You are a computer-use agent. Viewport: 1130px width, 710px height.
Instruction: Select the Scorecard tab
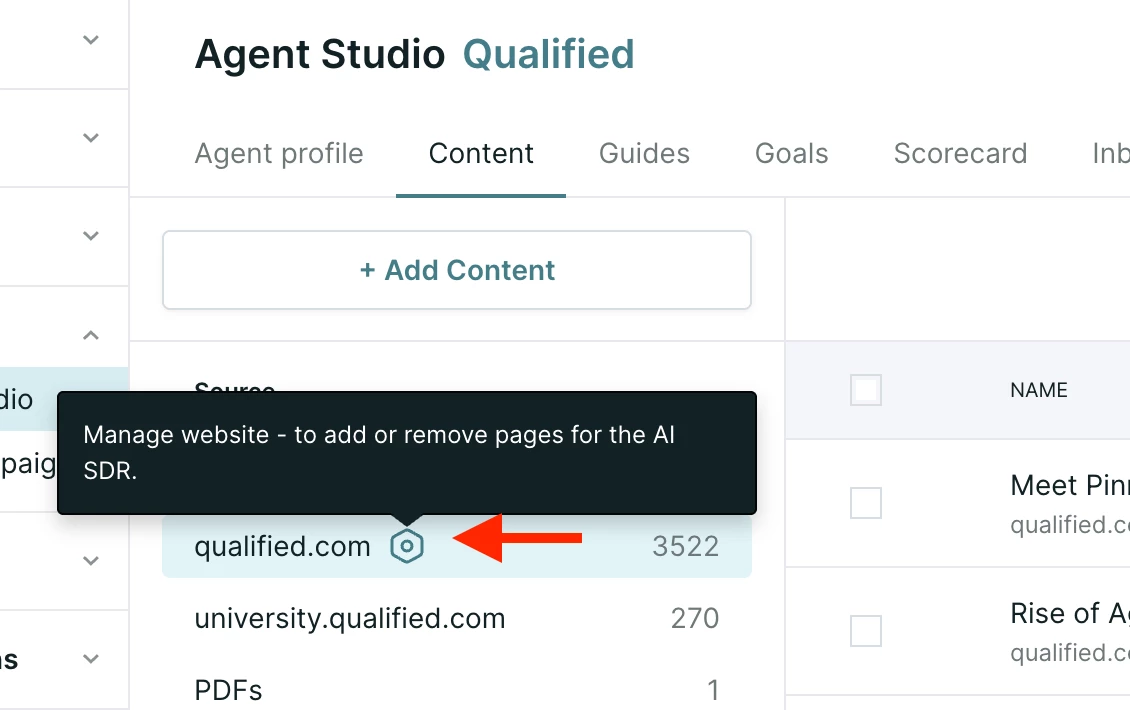click(960, 154)
